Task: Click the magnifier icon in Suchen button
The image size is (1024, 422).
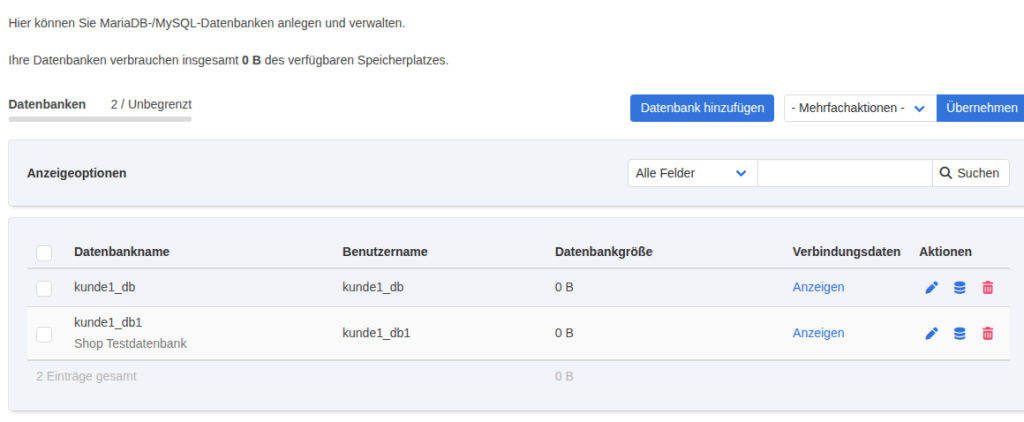Action: click(946, 173)
